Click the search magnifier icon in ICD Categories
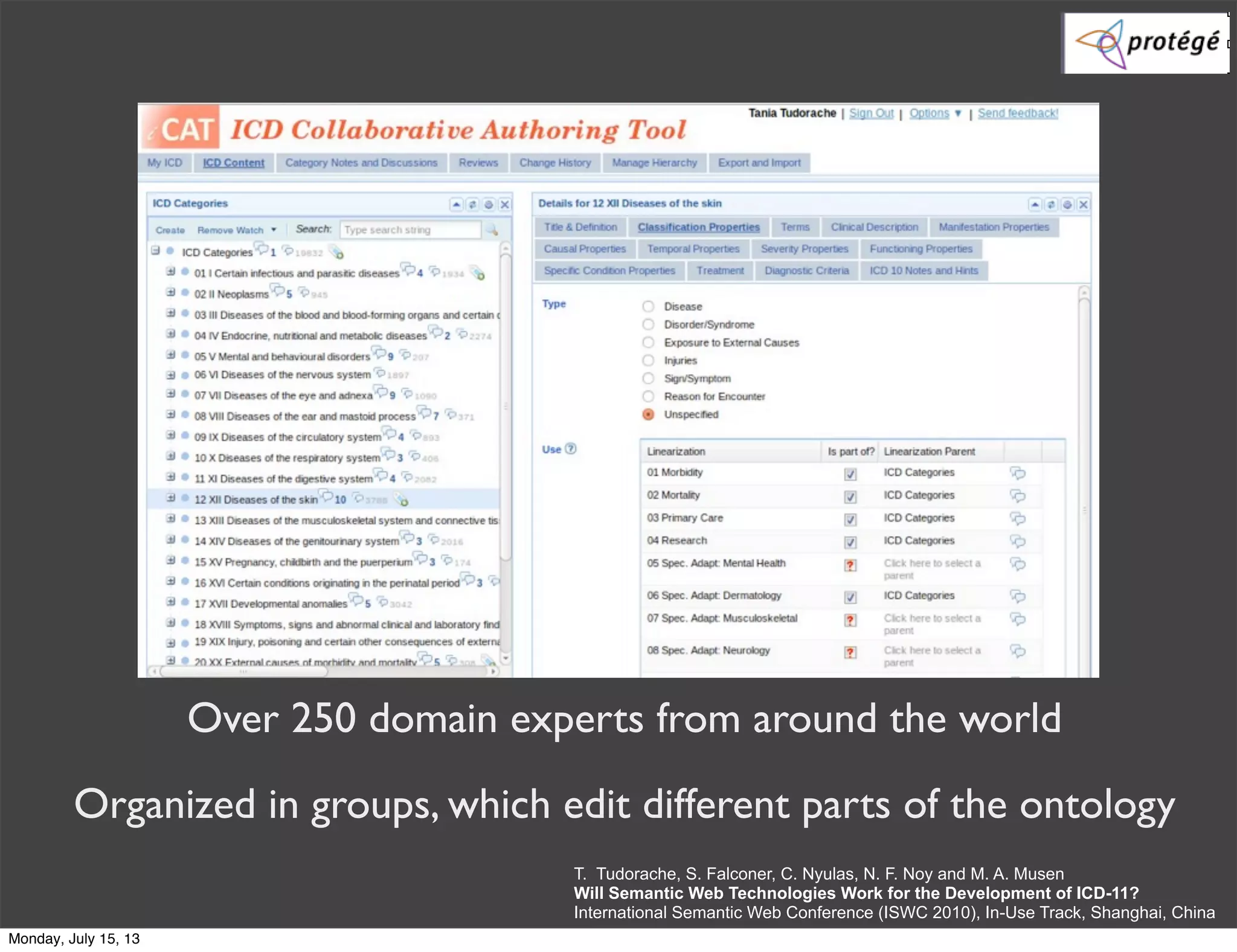The height and width of the screenshot is (952, 1237). pyautogui.click(x=492, y=230)
